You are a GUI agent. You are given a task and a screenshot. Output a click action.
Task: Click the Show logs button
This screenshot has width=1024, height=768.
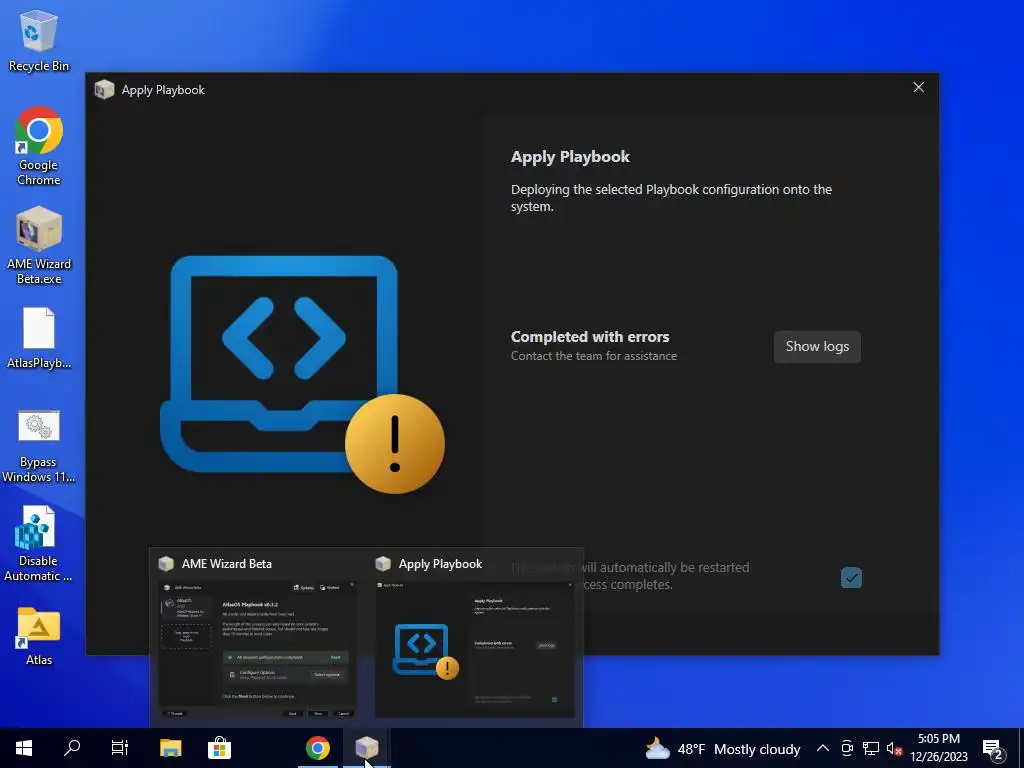(817, 347)
